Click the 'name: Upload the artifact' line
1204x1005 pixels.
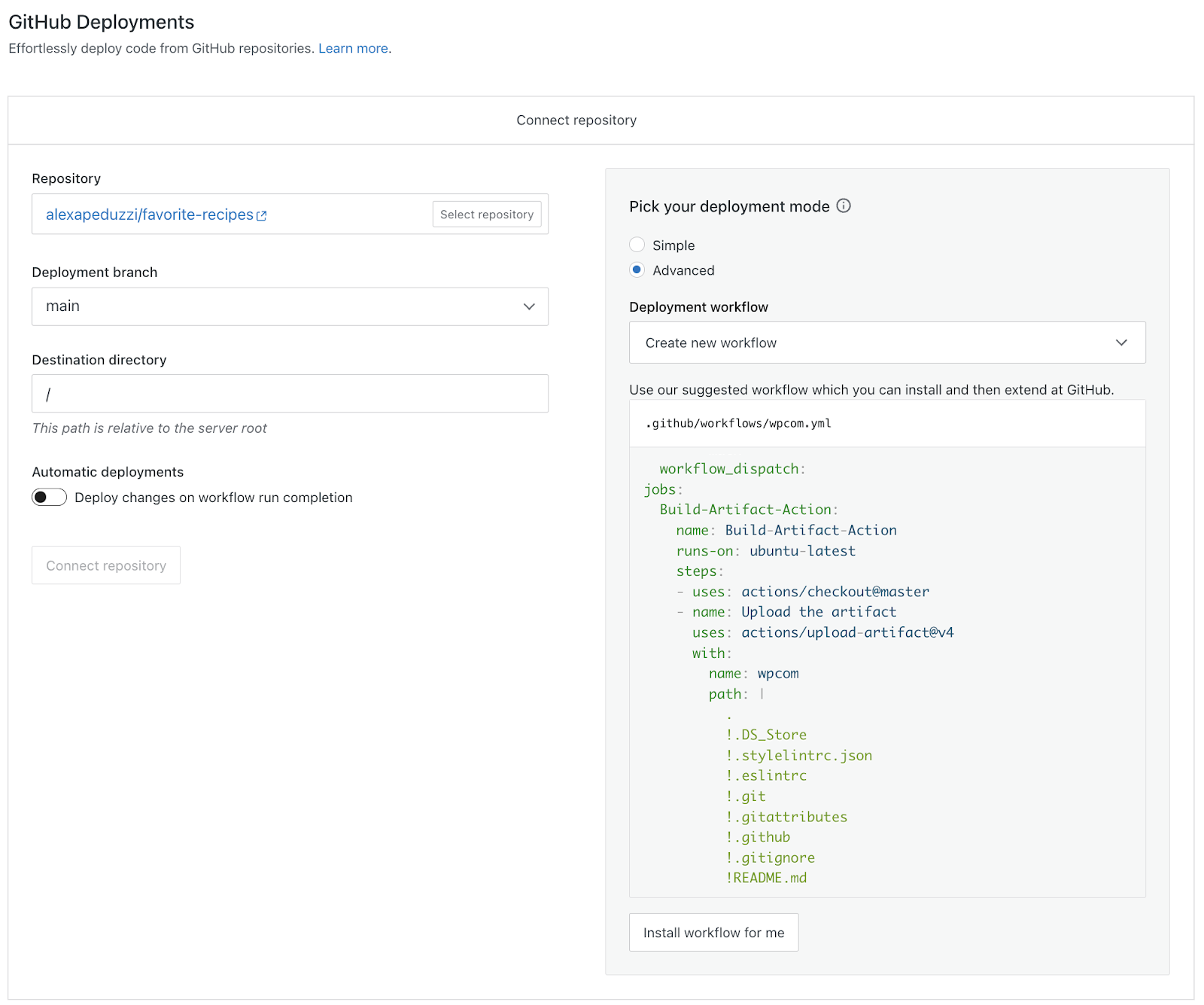(786, 612)
